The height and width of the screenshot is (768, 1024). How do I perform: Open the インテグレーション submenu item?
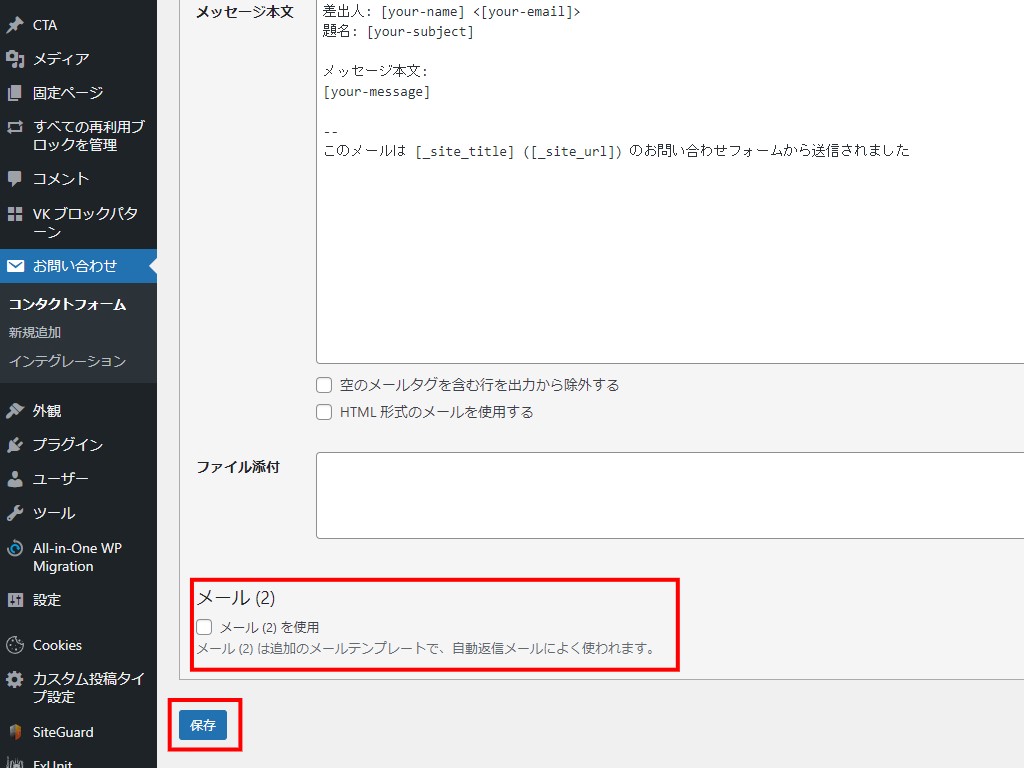tap(67, 361)
